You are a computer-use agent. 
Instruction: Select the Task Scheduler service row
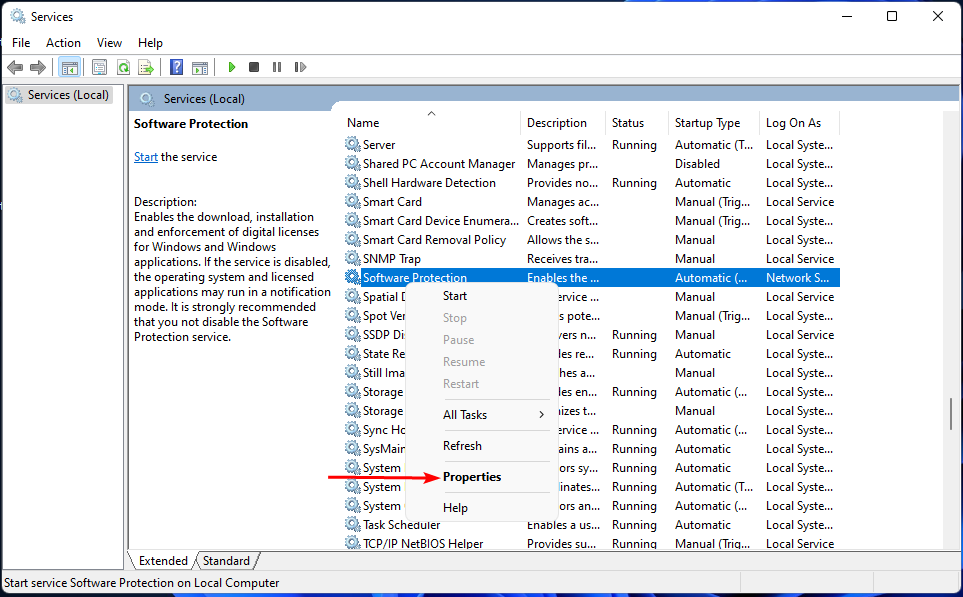point(401,525)
